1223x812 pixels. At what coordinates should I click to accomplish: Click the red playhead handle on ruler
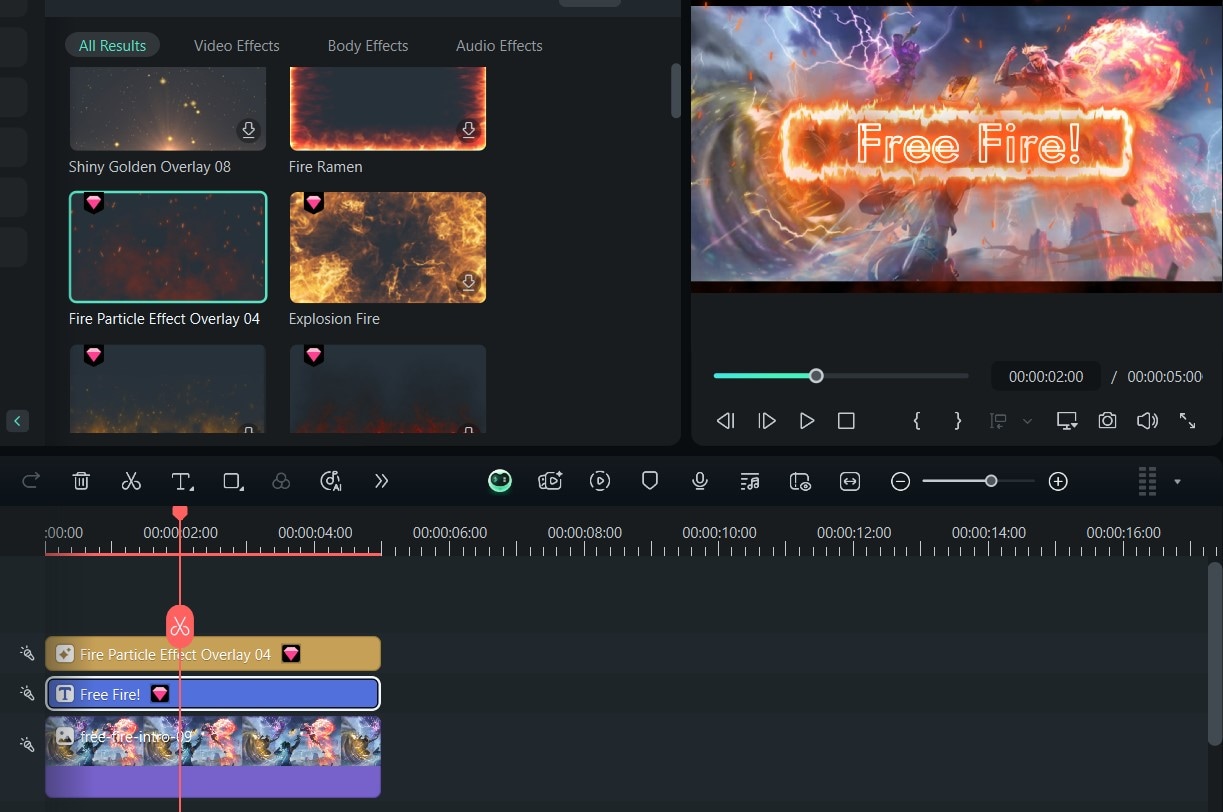pos(180,513)
